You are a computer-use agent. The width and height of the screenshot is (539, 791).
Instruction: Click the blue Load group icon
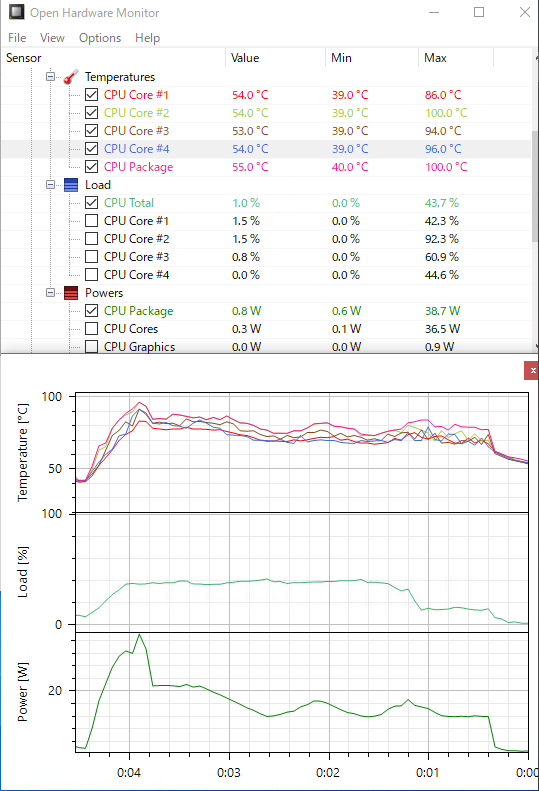click(71, 185)
